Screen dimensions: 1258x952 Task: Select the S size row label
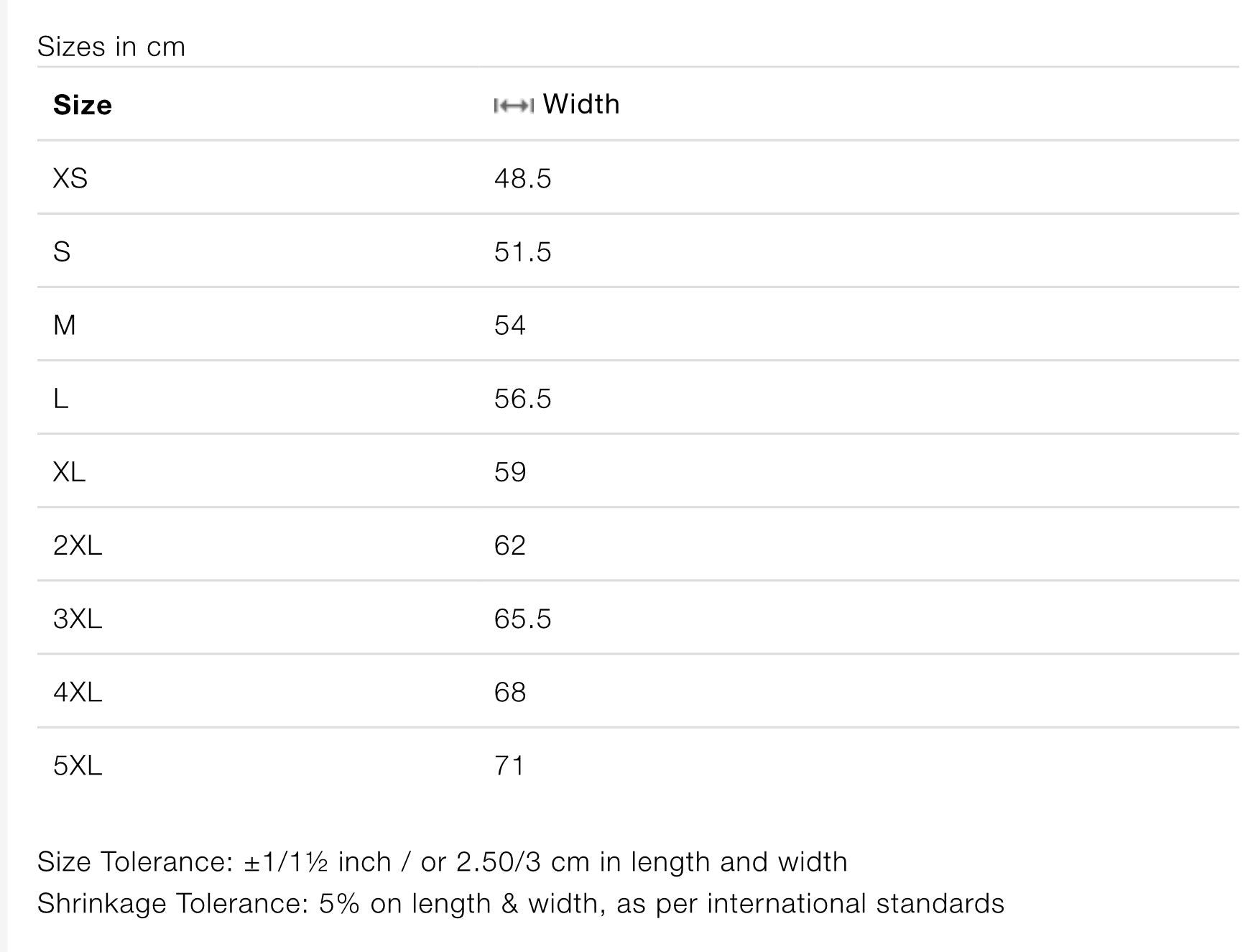tap(62, 252)
